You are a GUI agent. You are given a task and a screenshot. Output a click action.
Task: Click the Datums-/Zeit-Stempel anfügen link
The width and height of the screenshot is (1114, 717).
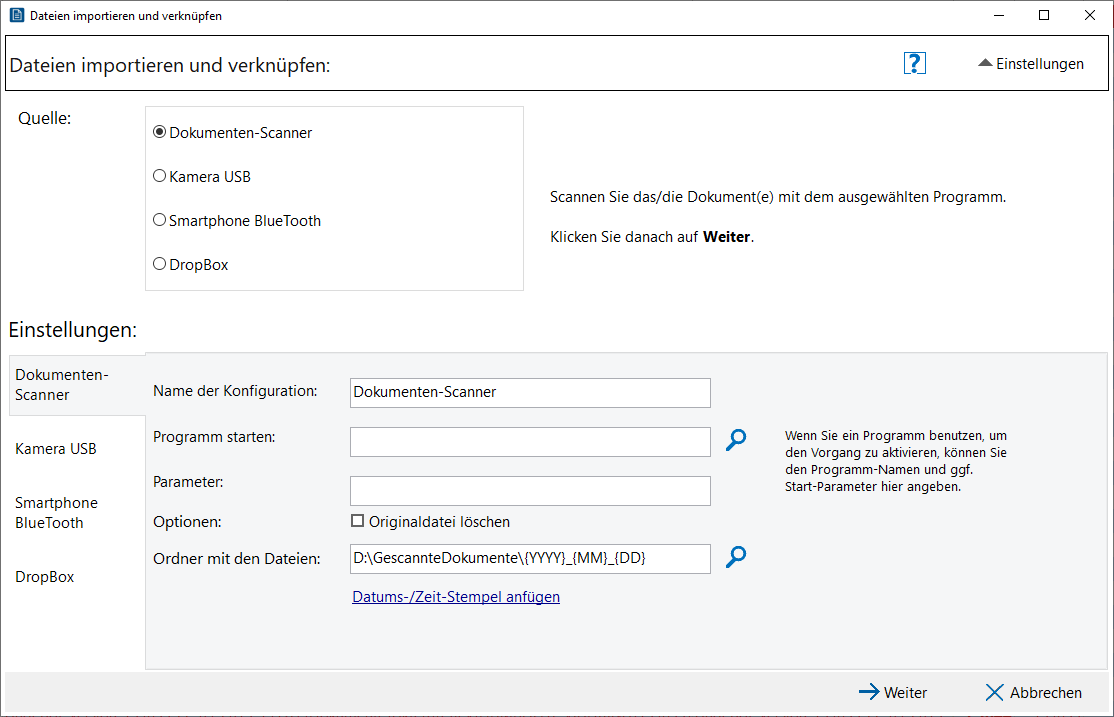pos(456,597)
